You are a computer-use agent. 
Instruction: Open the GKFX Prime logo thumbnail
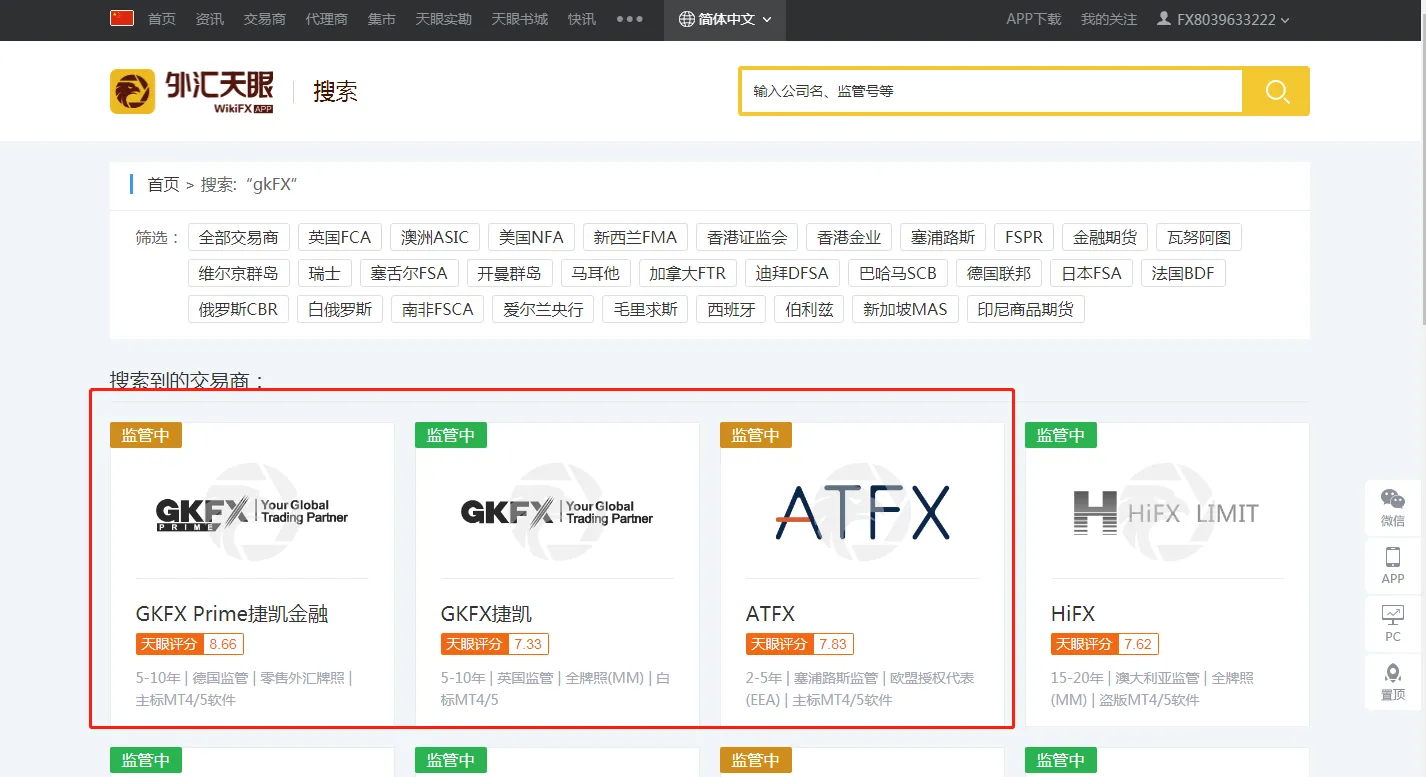click(x=252, y=513)
